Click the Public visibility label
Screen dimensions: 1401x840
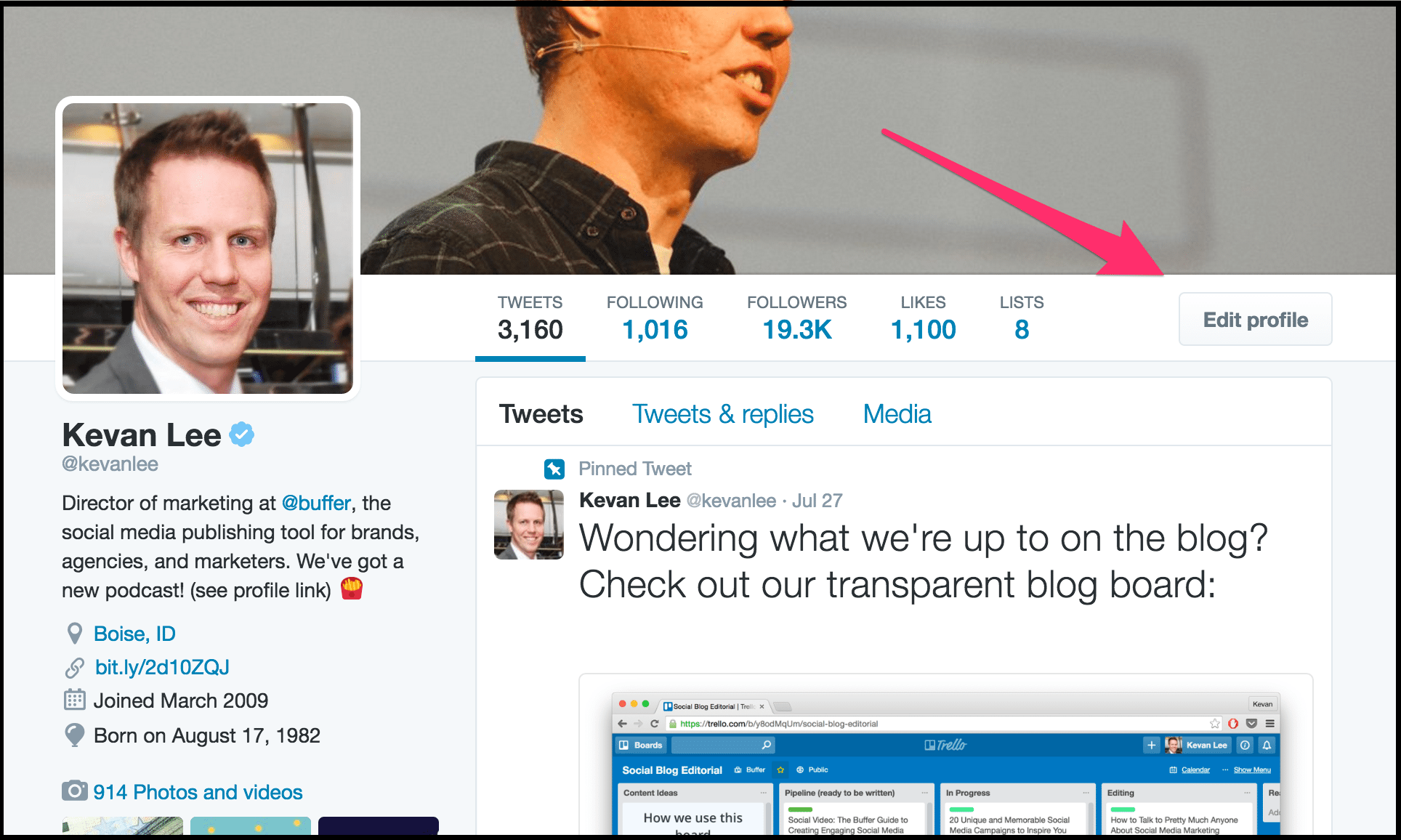point(812,770)
